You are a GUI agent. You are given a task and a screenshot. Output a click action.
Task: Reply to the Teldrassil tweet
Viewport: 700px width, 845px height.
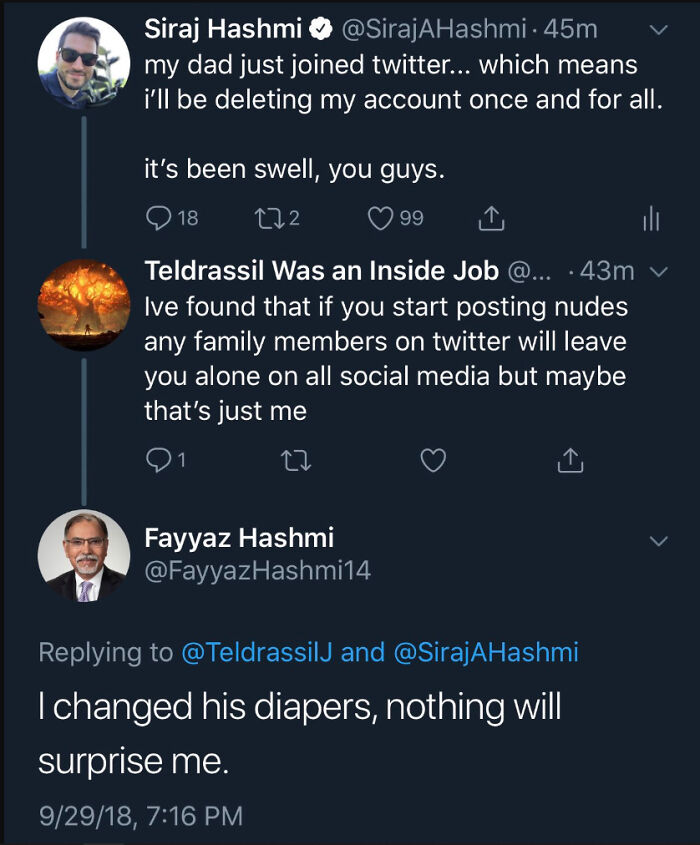159,459
